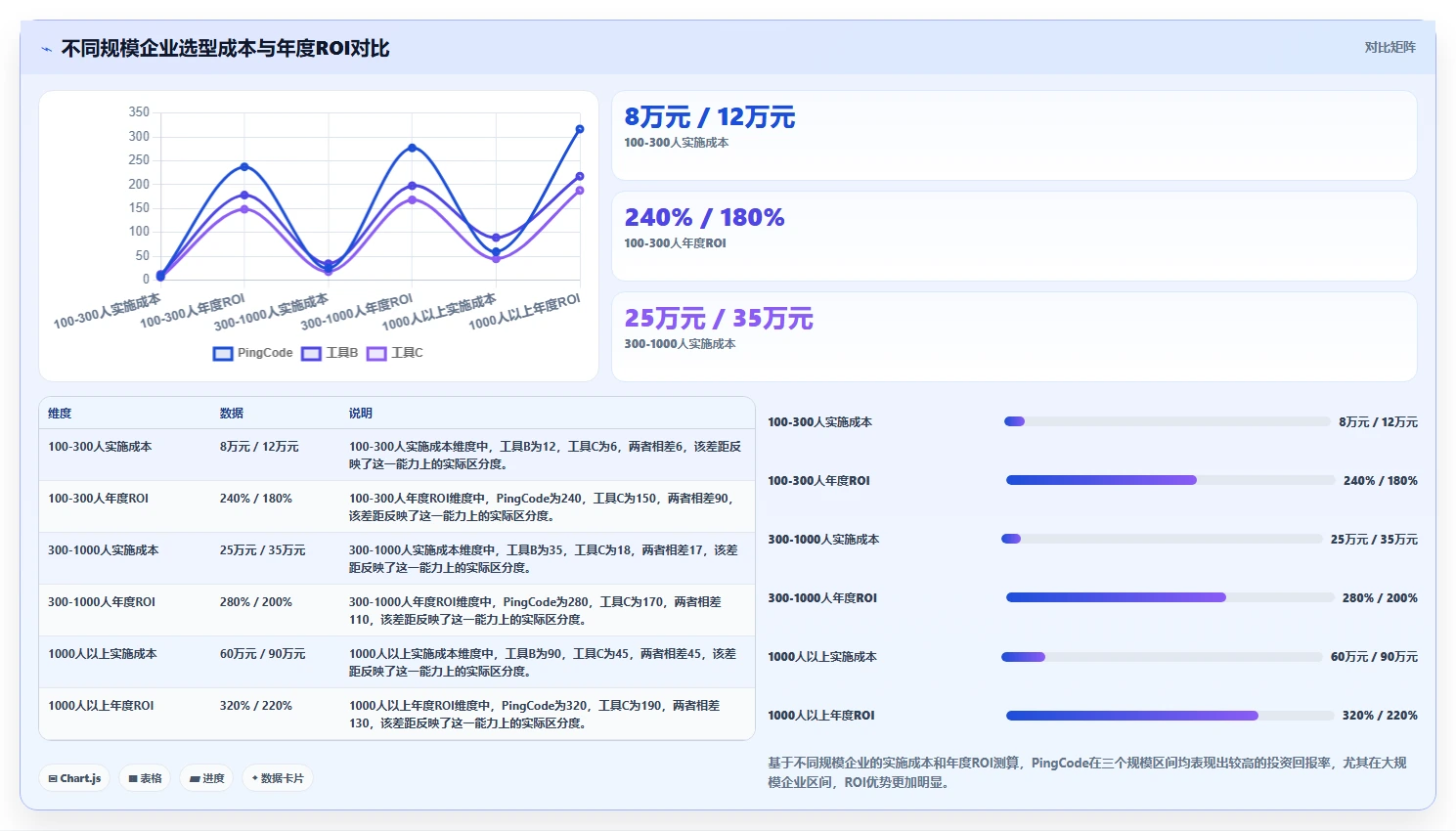Click the 维度 table column header
This screenshot has width=1456, height=831.
[x=60, y=414]
